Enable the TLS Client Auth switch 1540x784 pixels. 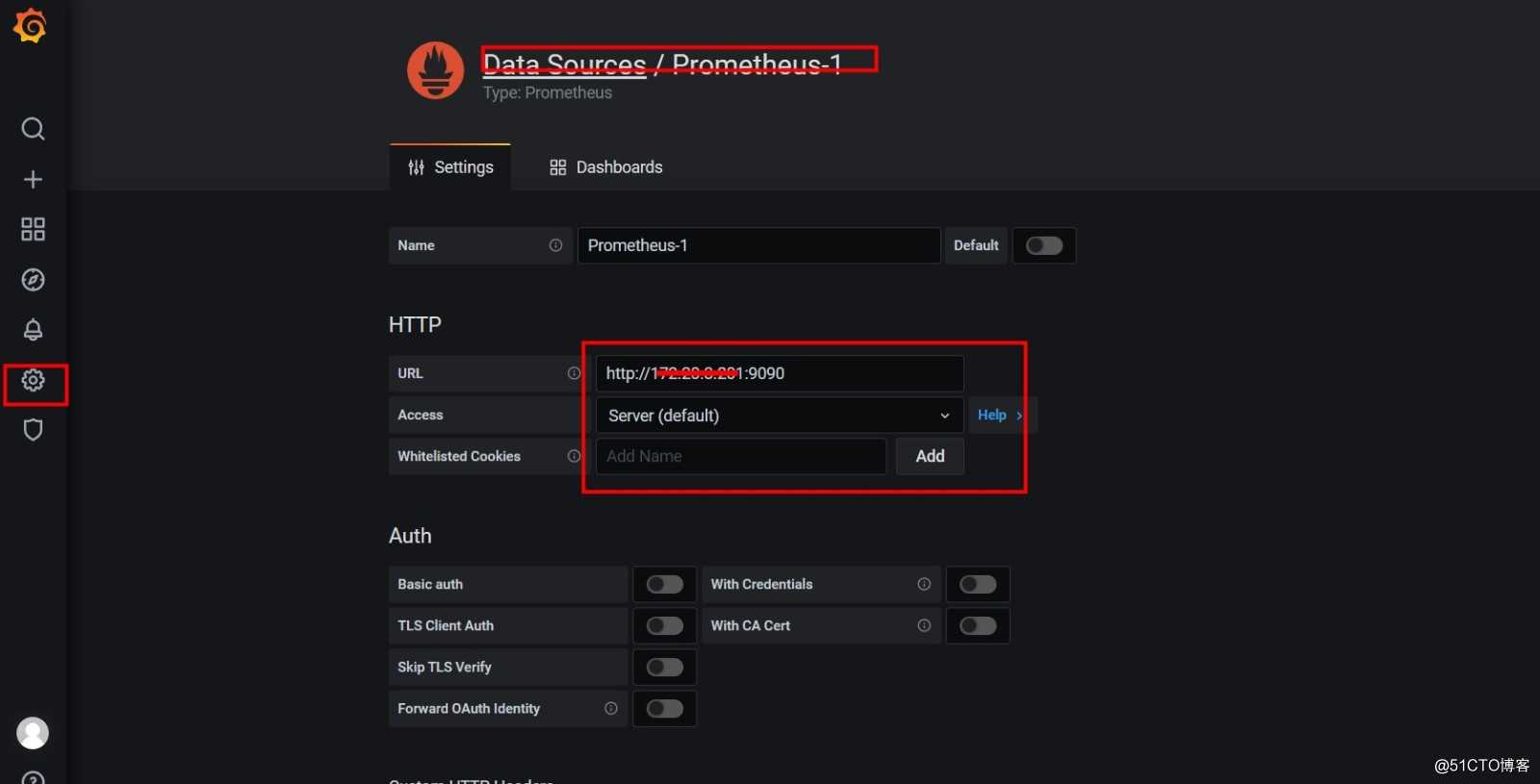tap(665, 625)
